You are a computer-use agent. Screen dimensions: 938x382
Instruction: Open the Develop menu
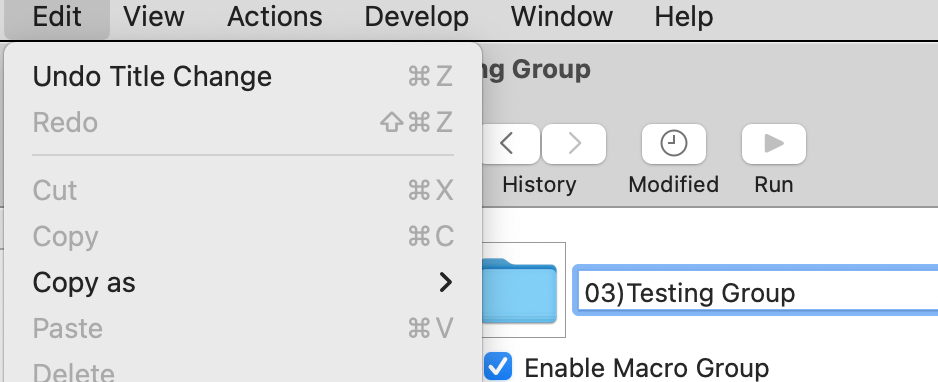click(416, 17)
